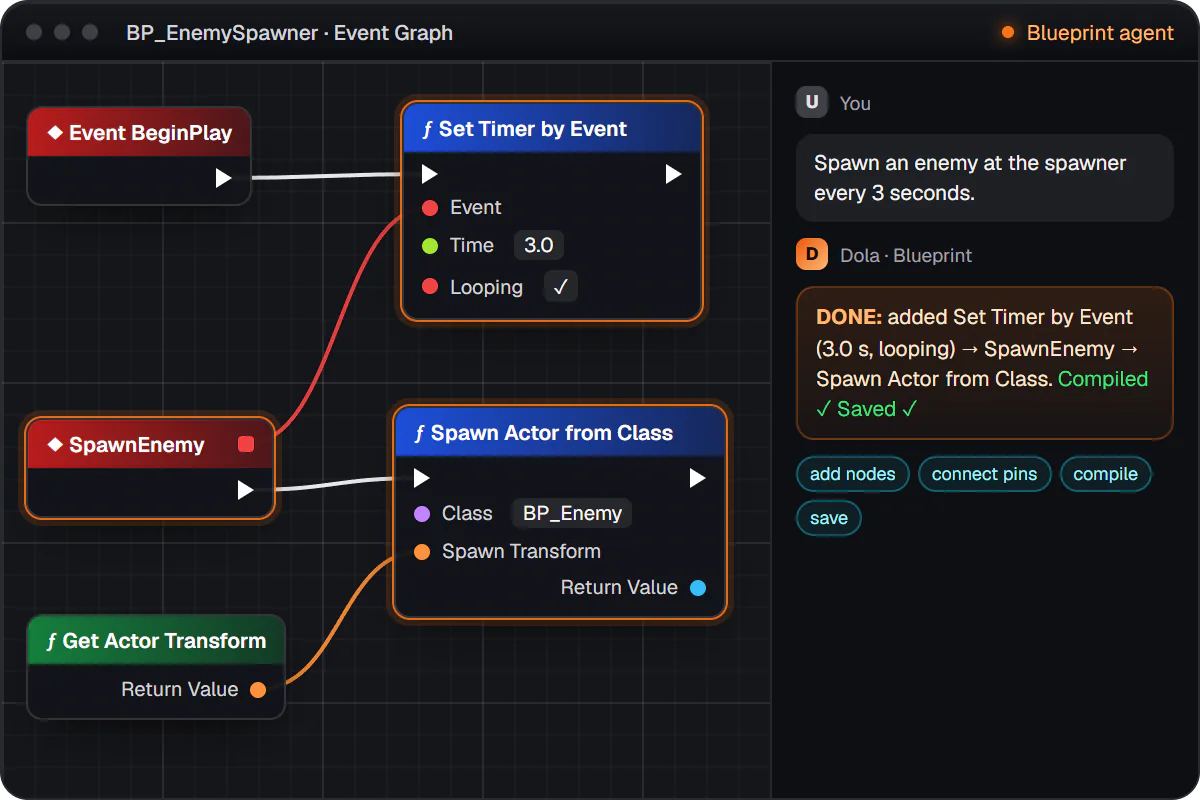Click the Set Timer by Event exec output pin
Viewport: 1200px width, 800px height.
pos(673,174)
